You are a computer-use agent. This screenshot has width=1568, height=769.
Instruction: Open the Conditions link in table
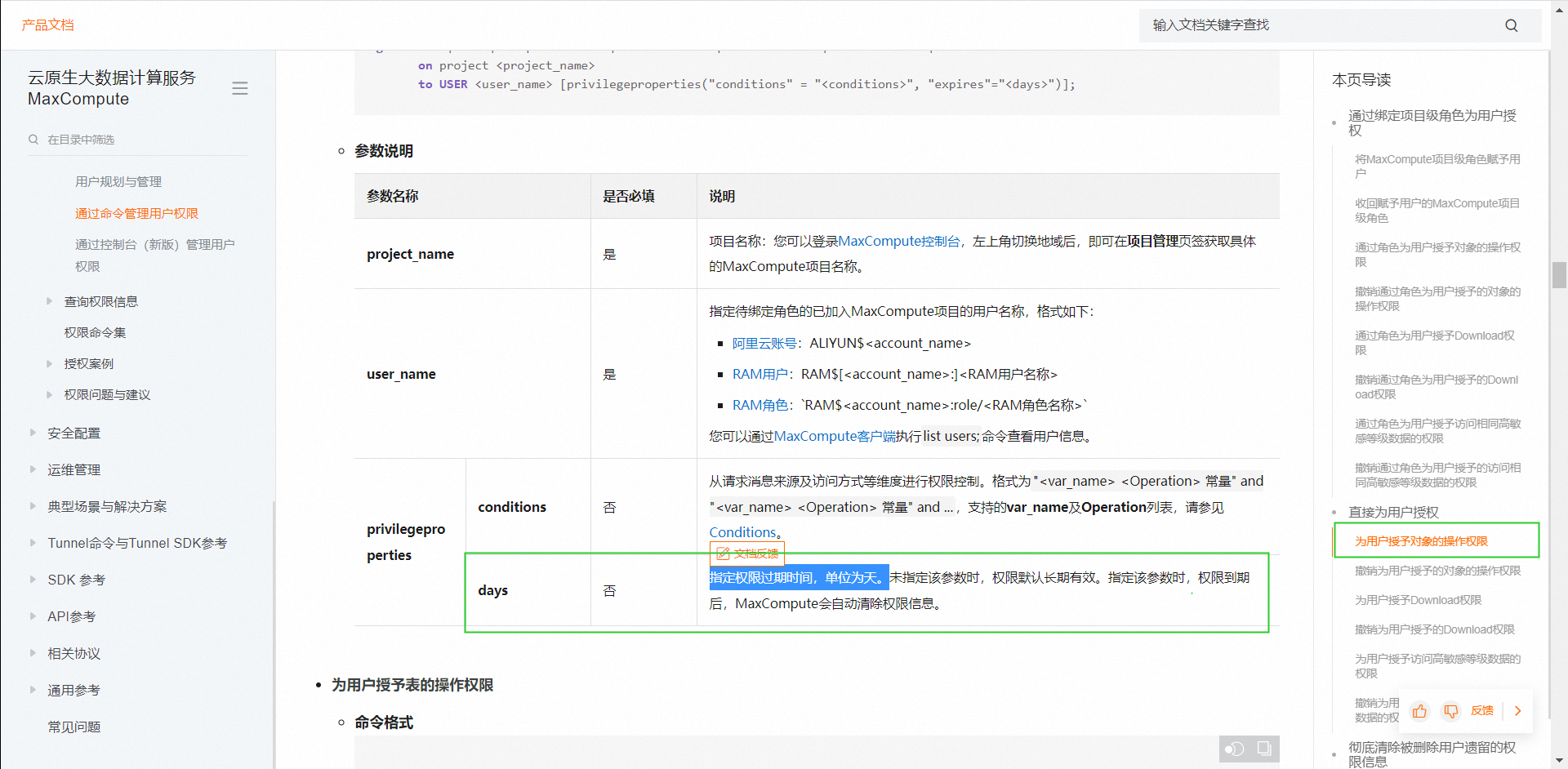[x=742, y=532]
